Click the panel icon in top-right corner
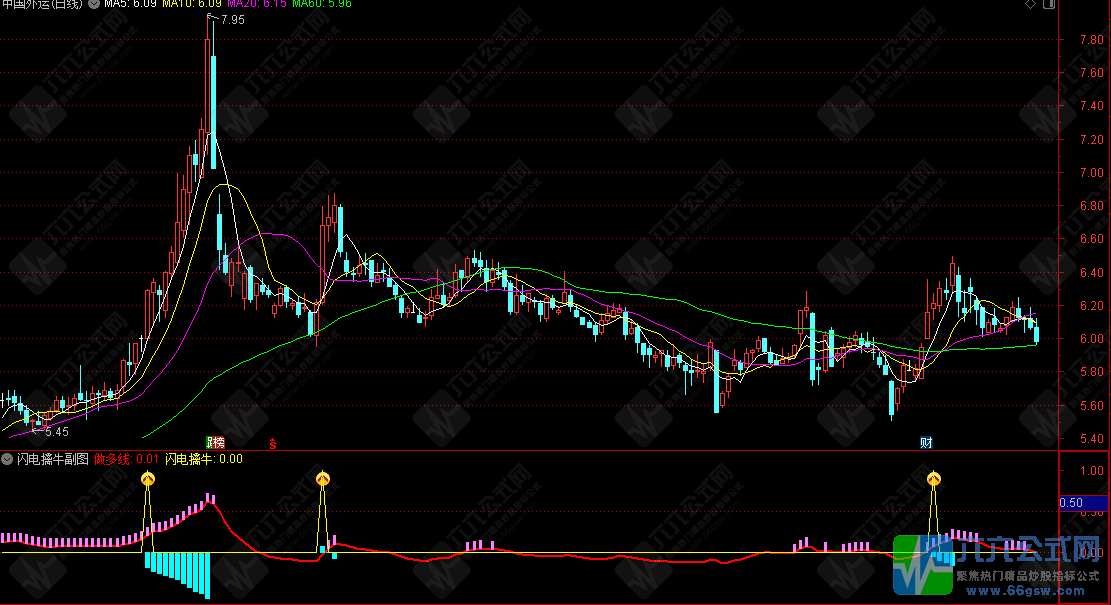The image size is (1111, 605). tap(1048, 5)
